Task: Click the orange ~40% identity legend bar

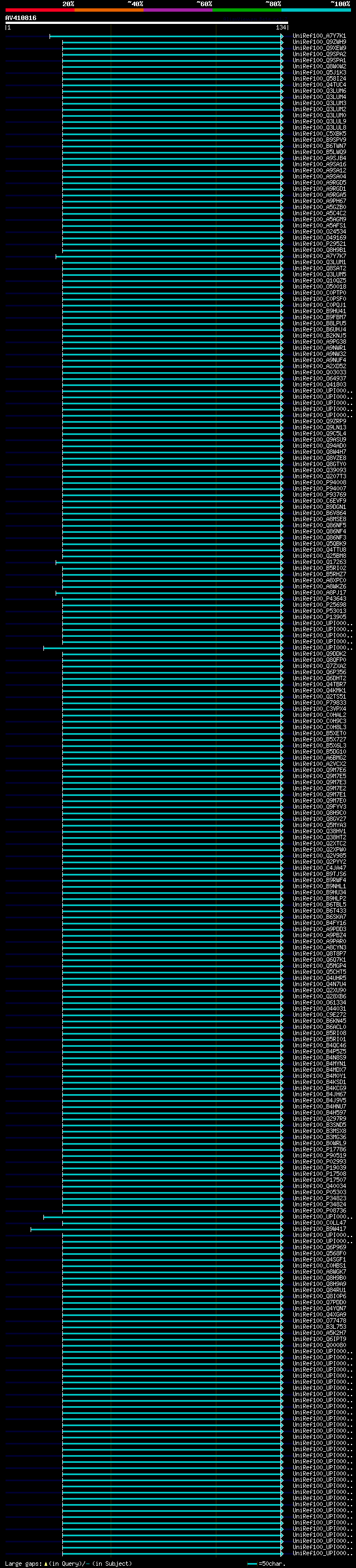Action: [109, 10]
